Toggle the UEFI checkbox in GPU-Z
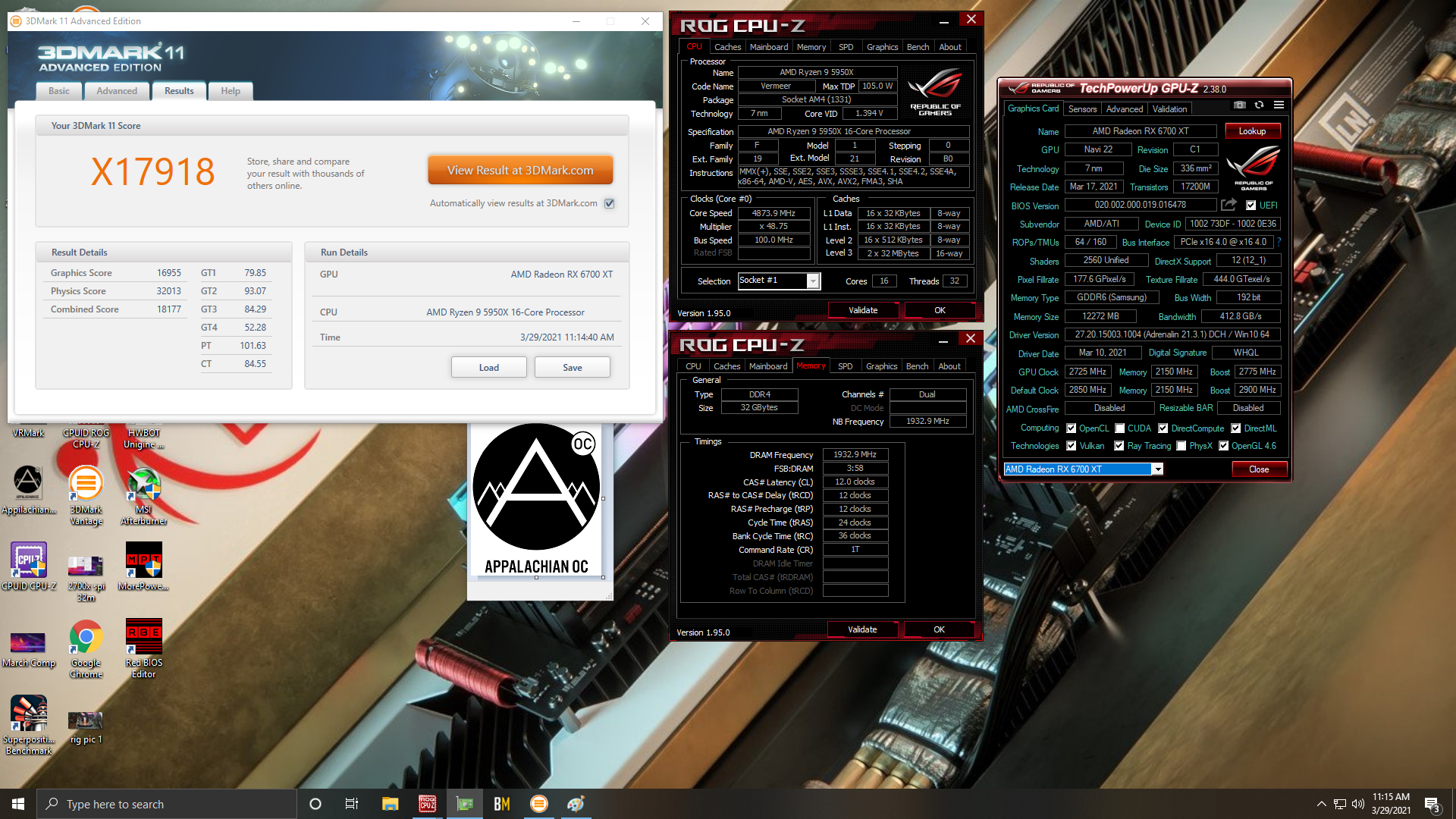 click(1250, 206)
